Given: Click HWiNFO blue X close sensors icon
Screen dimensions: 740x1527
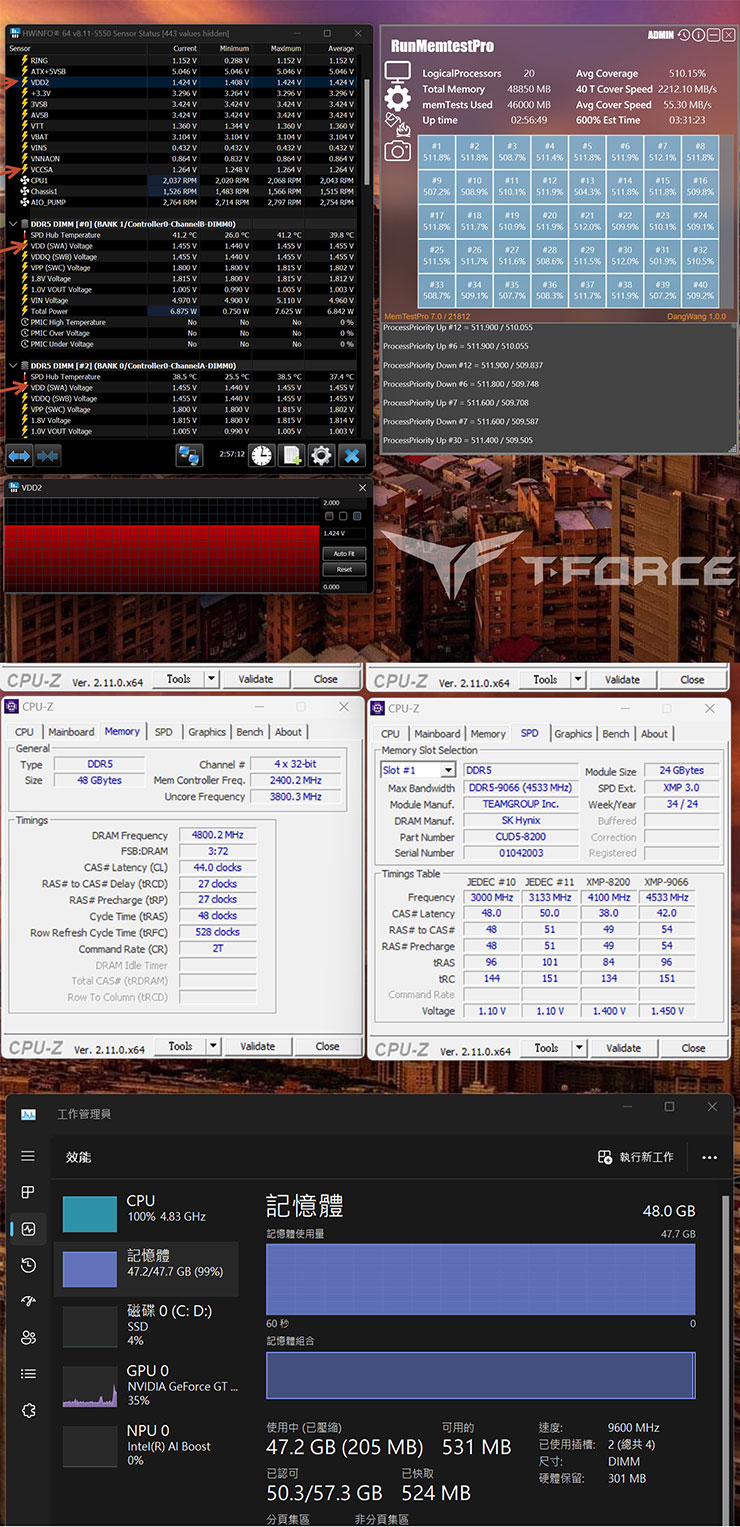Looking at the screenshot, I should [x=352, y=456].
